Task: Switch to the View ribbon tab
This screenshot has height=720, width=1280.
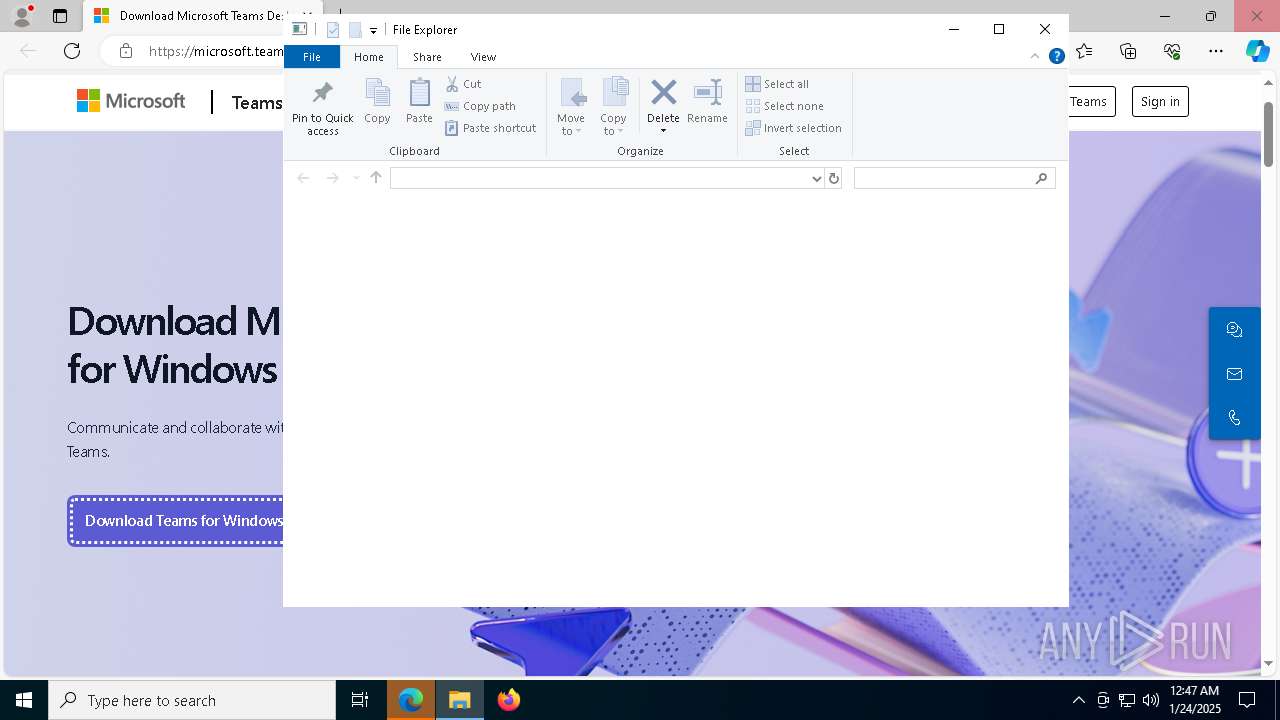Action: point(483,57)
